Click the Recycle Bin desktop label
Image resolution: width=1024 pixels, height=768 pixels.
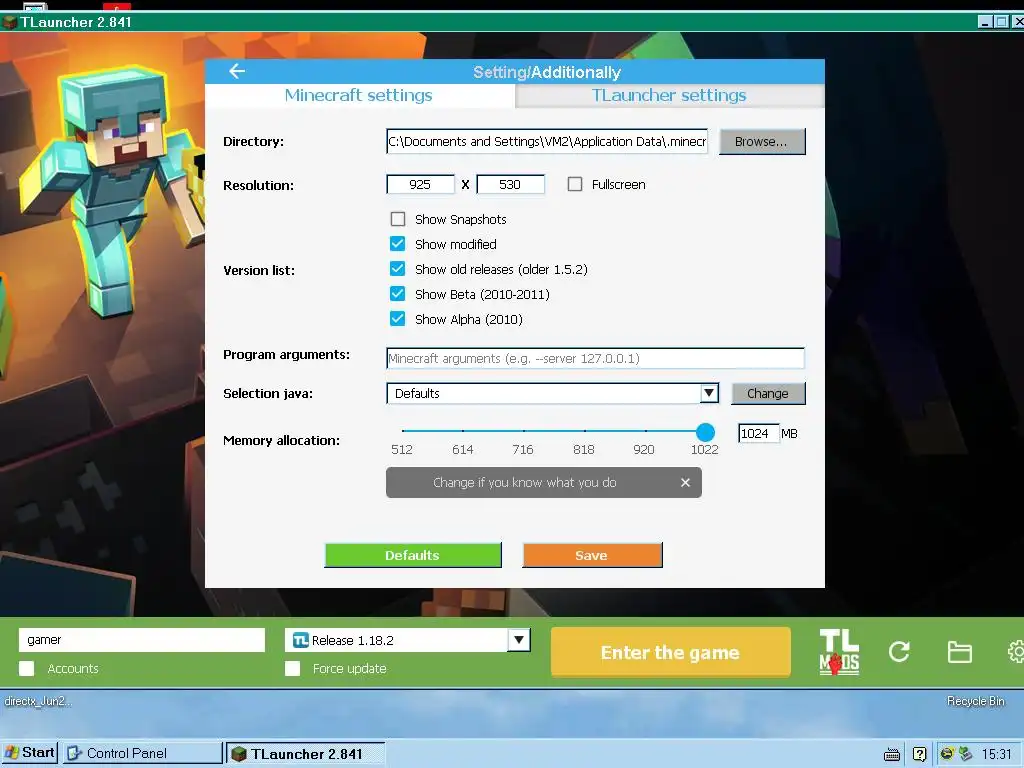pyautogui.click(x=976, y=701)
